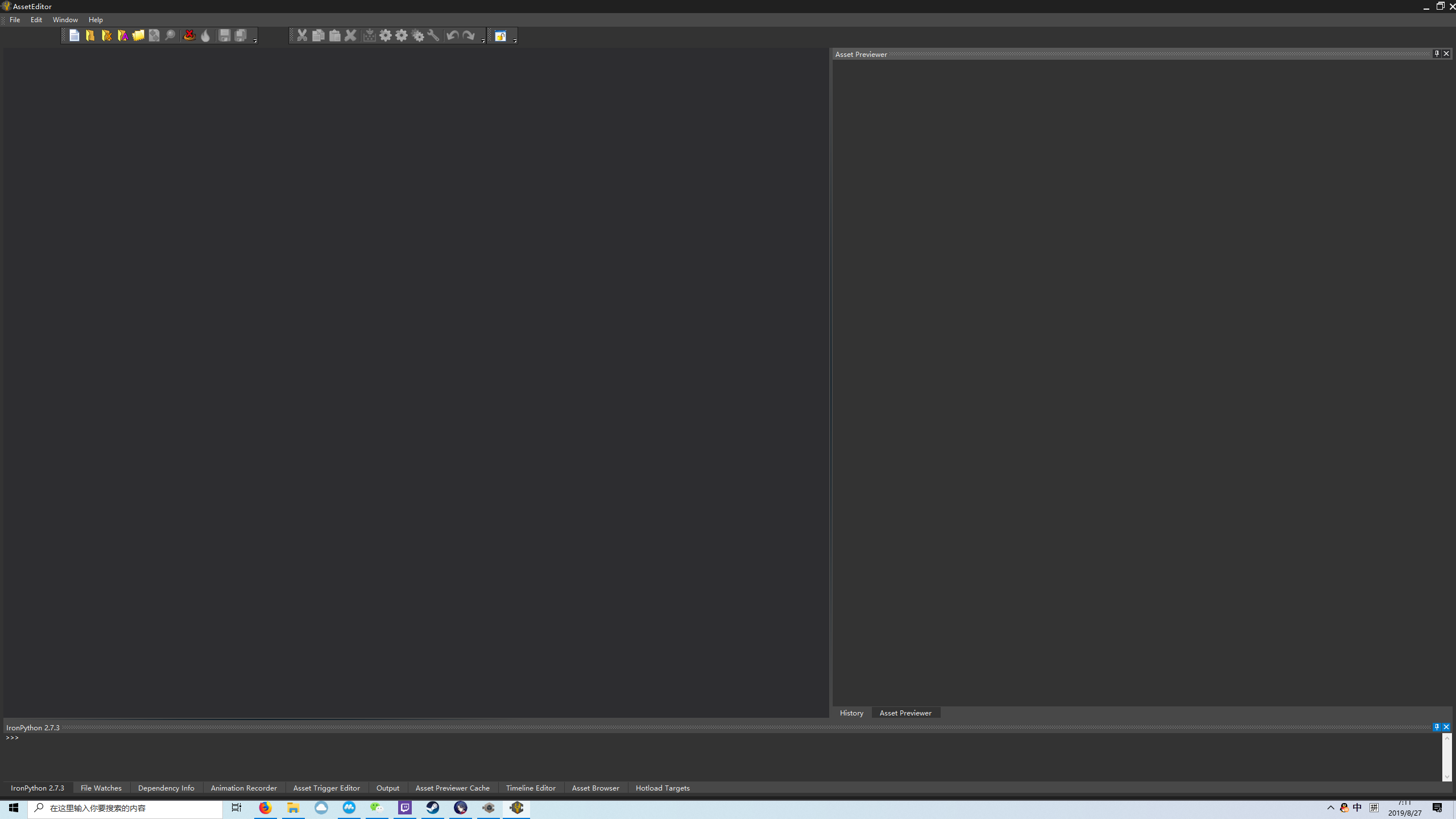The width and height of the screenshot is (1456, 819).
Task: Switch to the Output tab
Action: (388, 788)
